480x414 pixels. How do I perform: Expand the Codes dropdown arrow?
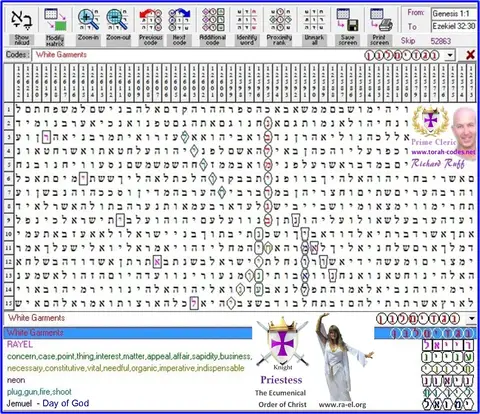[450, 55]
